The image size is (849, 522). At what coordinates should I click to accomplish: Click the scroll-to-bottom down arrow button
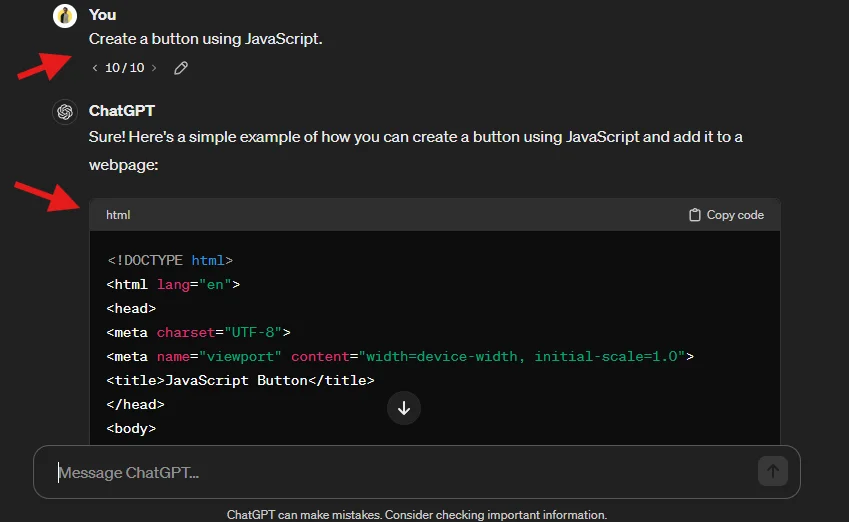tap(404, 408)
